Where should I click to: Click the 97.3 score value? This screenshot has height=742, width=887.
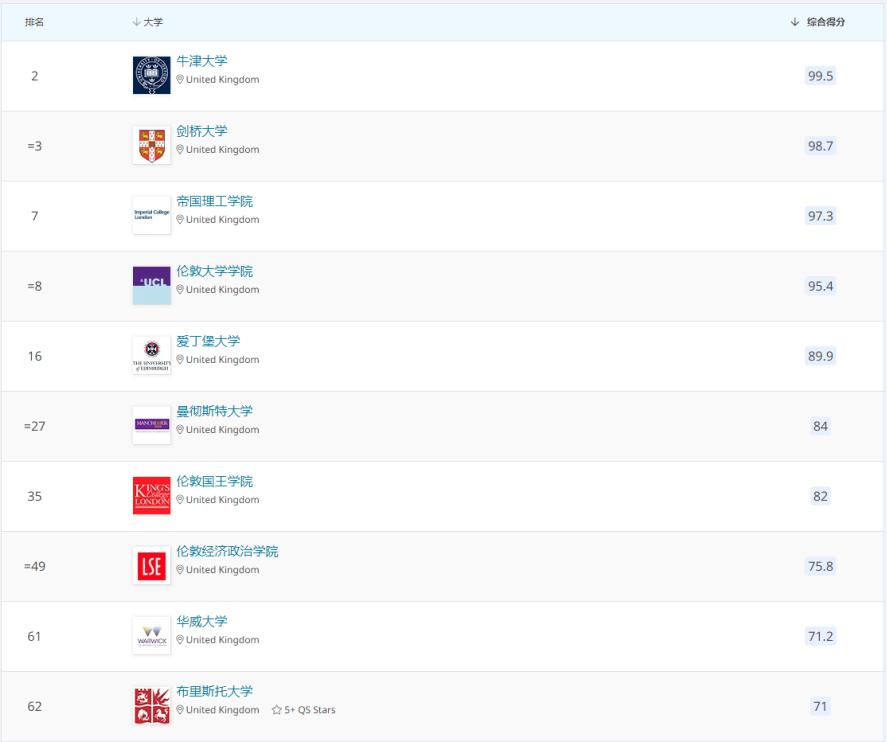820,216
